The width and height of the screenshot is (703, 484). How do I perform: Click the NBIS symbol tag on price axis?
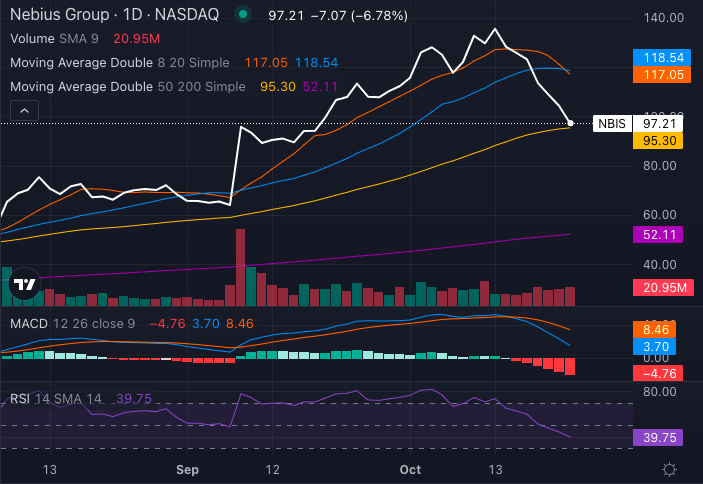pyautogui.click(x=611, y=124)
